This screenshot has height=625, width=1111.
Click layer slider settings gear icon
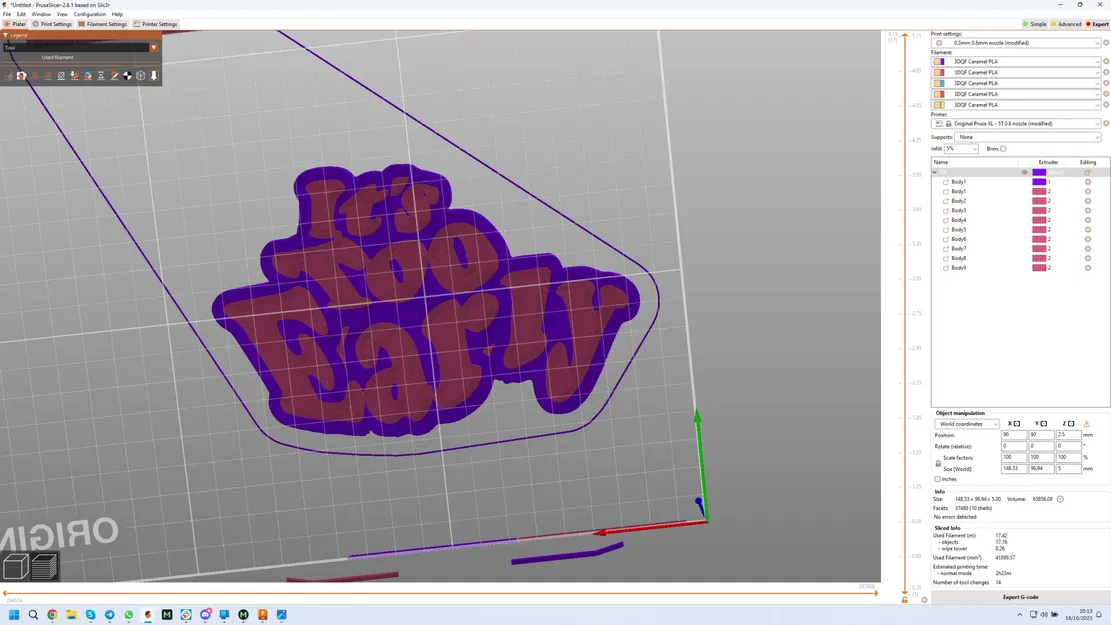point(924,599)
